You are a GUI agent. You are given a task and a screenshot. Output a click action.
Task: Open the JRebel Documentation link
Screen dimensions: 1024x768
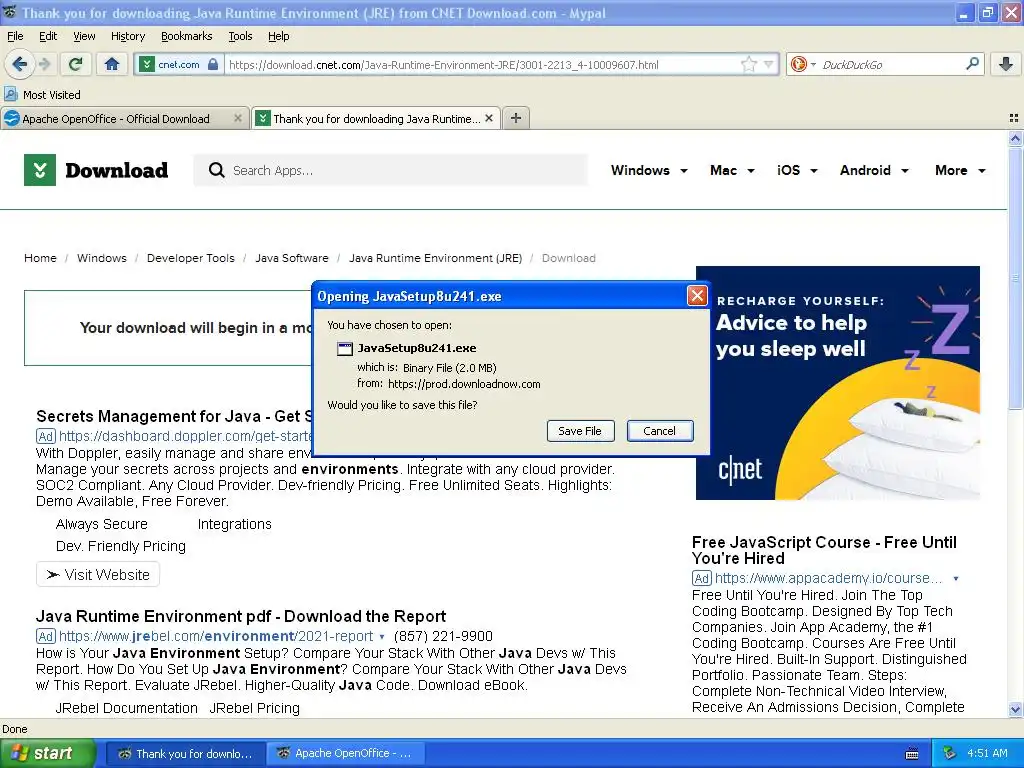click(x=127, y=708)
